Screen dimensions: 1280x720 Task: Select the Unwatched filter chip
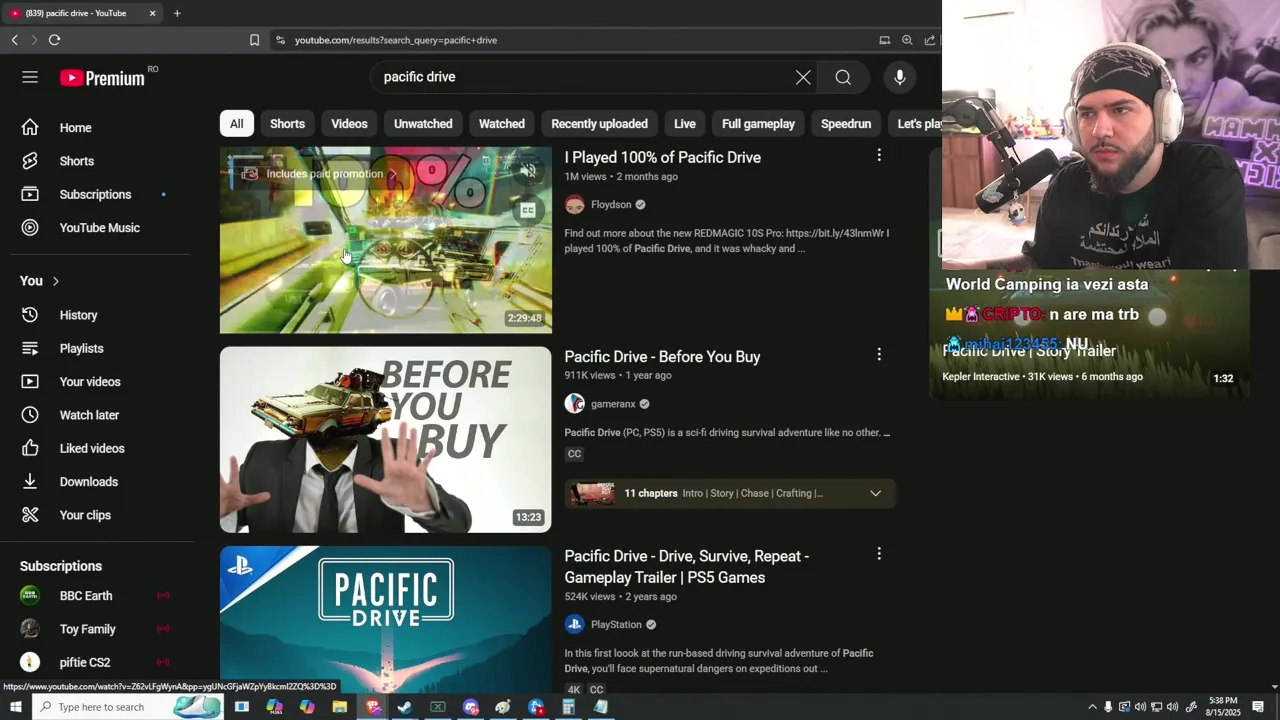click(x=423, y=124)
